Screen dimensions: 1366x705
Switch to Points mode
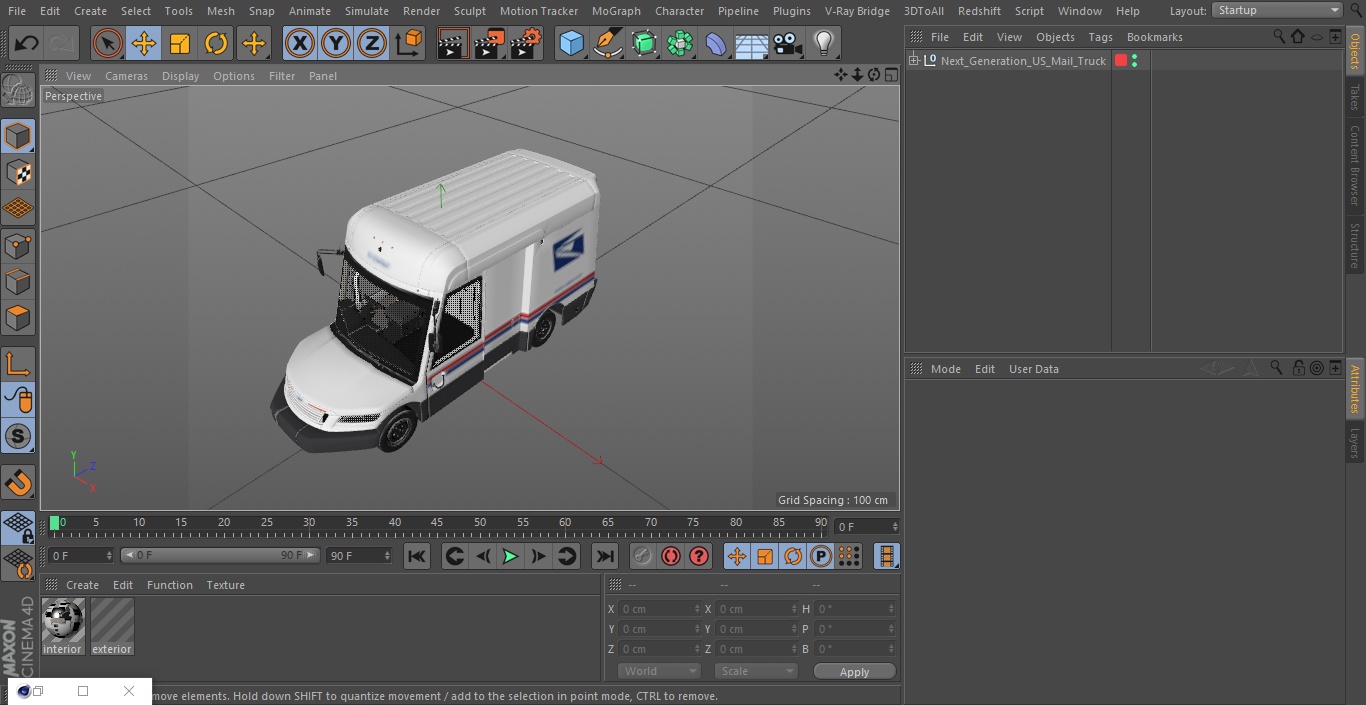(x=18, y=246)
